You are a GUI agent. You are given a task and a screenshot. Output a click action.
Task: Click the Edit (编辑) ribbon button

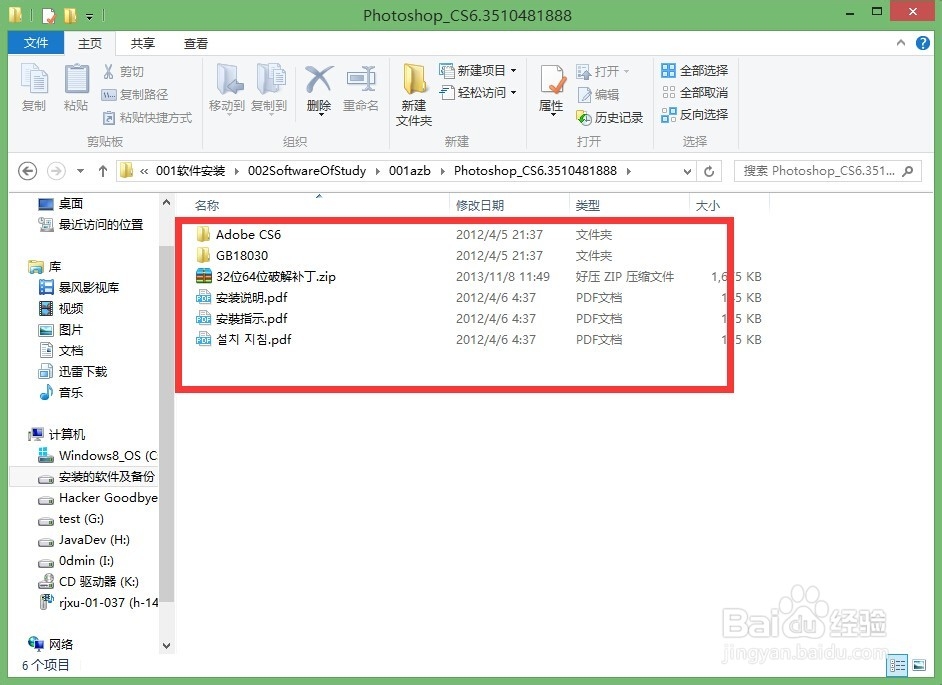tap(598, 94)
